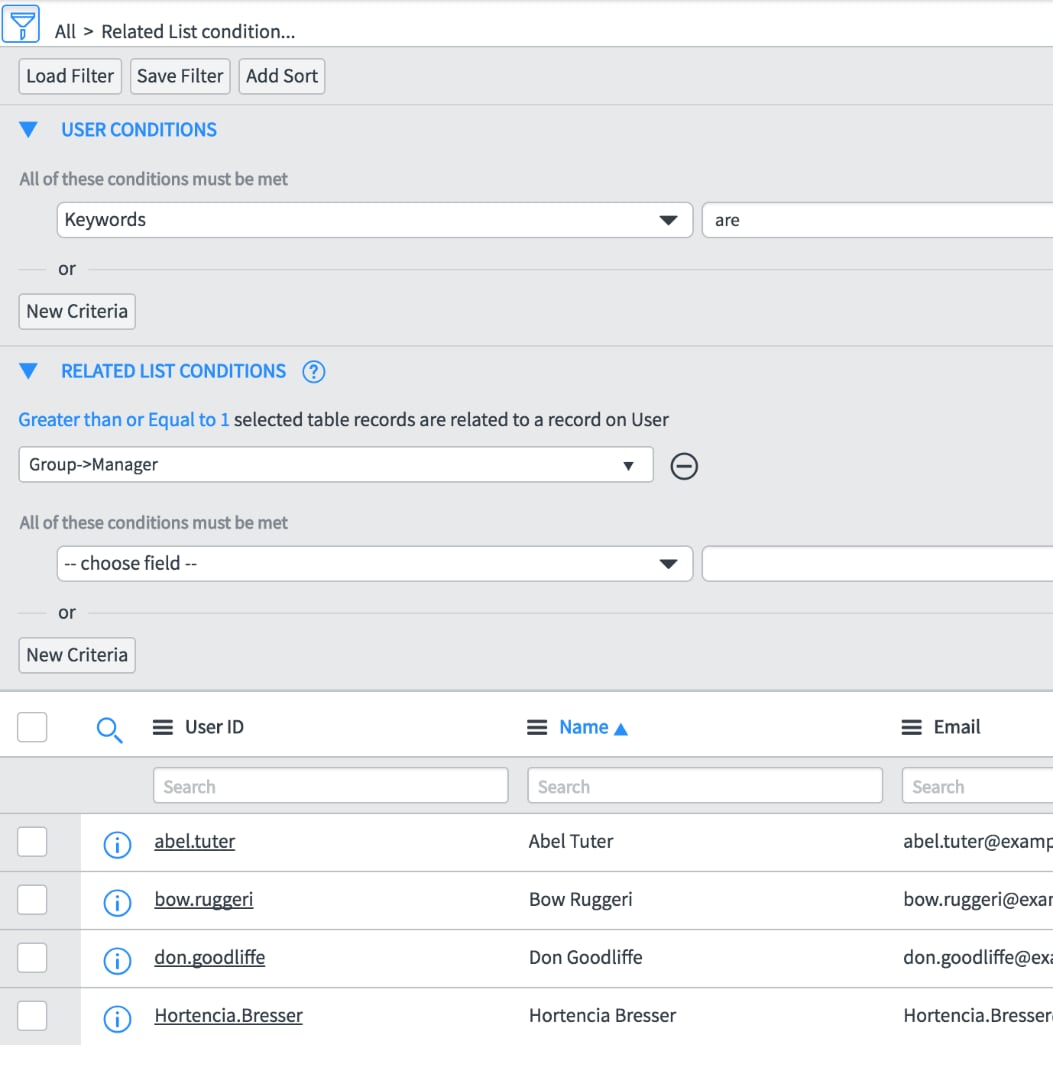This screenshot has height=1080, width=1053.
Task: Click the Name column search field
Action: pyautogui.click(x=704, y=786)
